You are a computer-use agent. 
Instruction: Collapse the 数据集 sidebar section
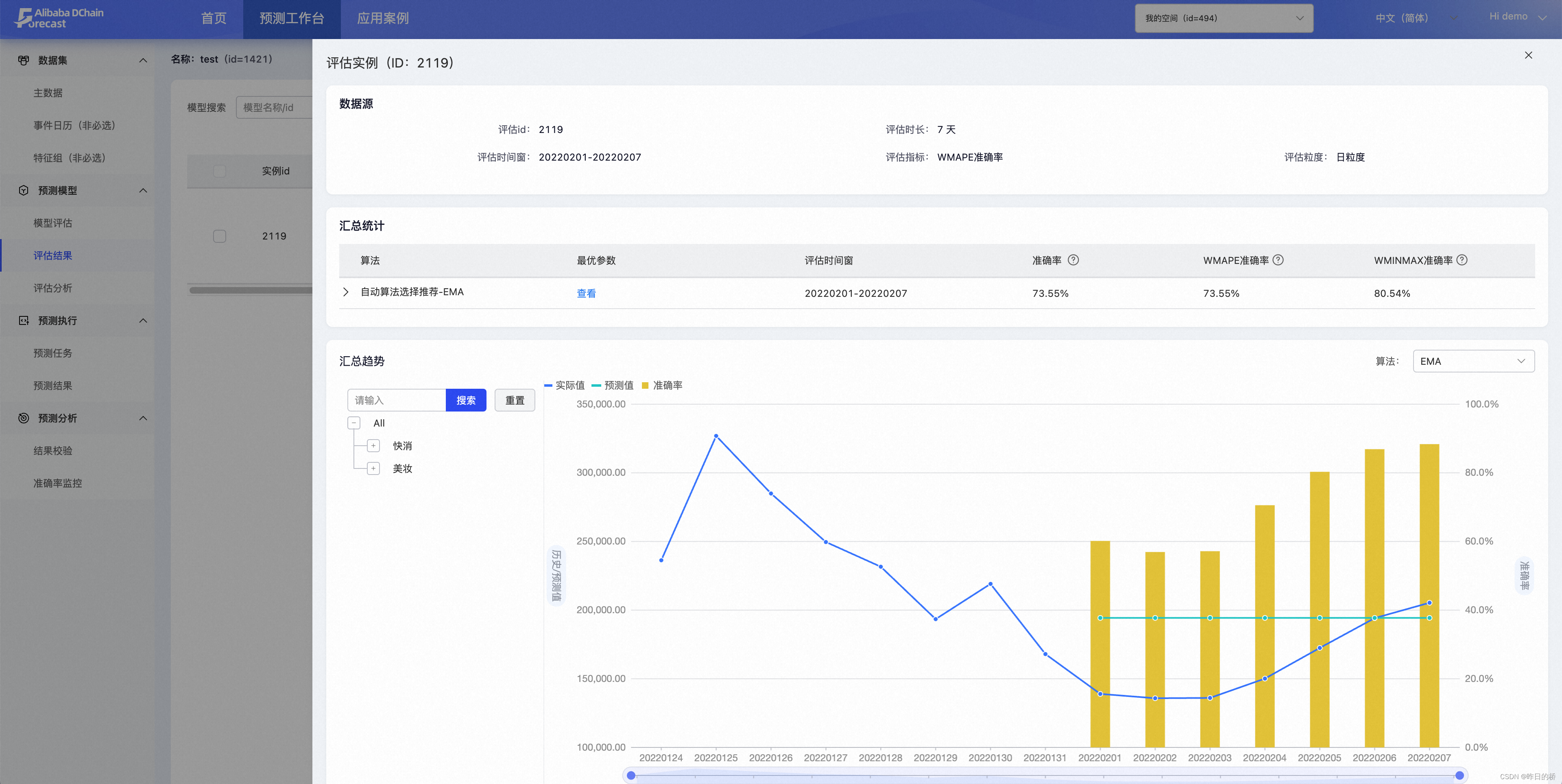pos(143,60)
